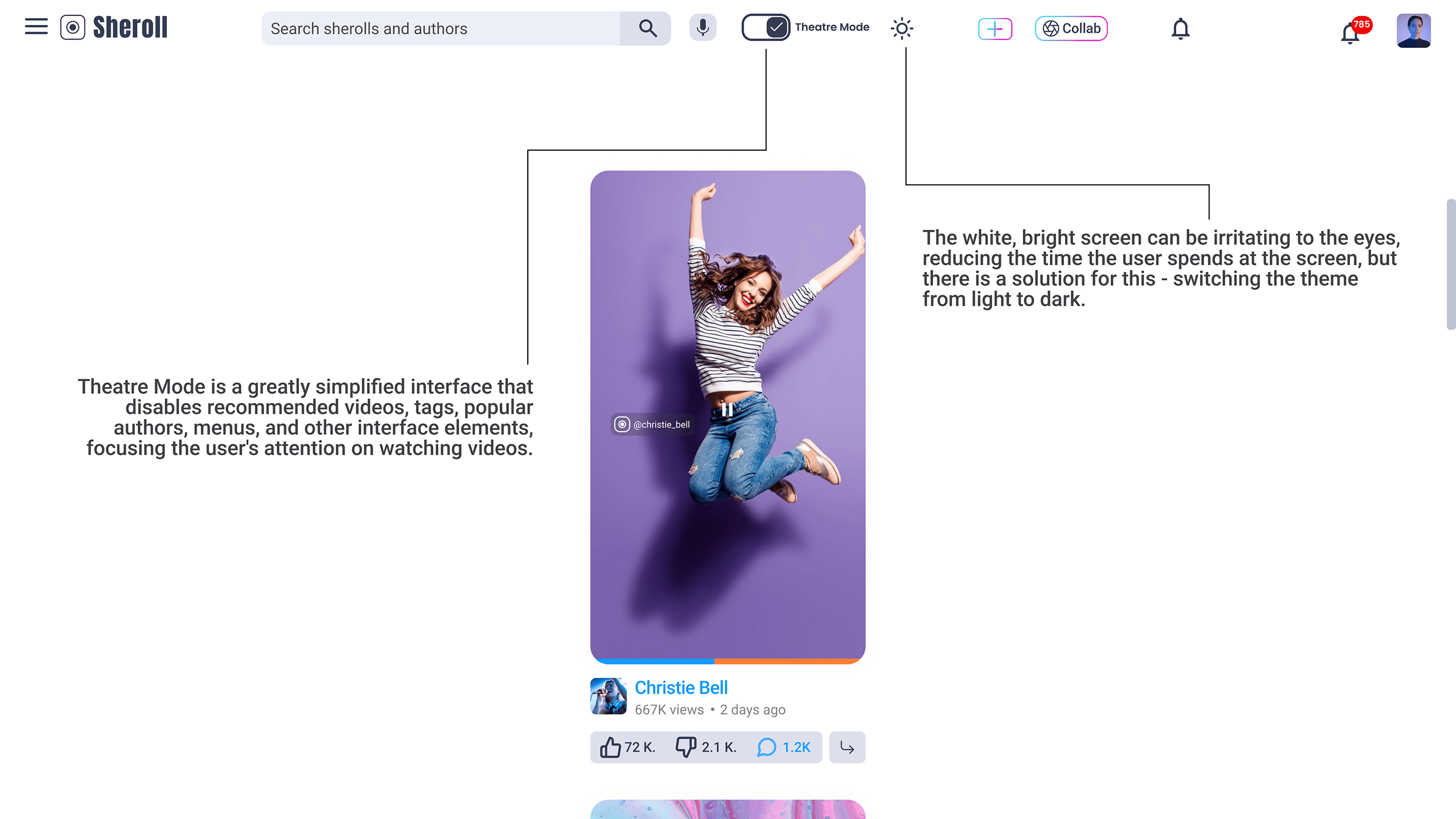Open the Collab button
The width and height of the screenshot is (1456, 819).
click(1071, 29)
